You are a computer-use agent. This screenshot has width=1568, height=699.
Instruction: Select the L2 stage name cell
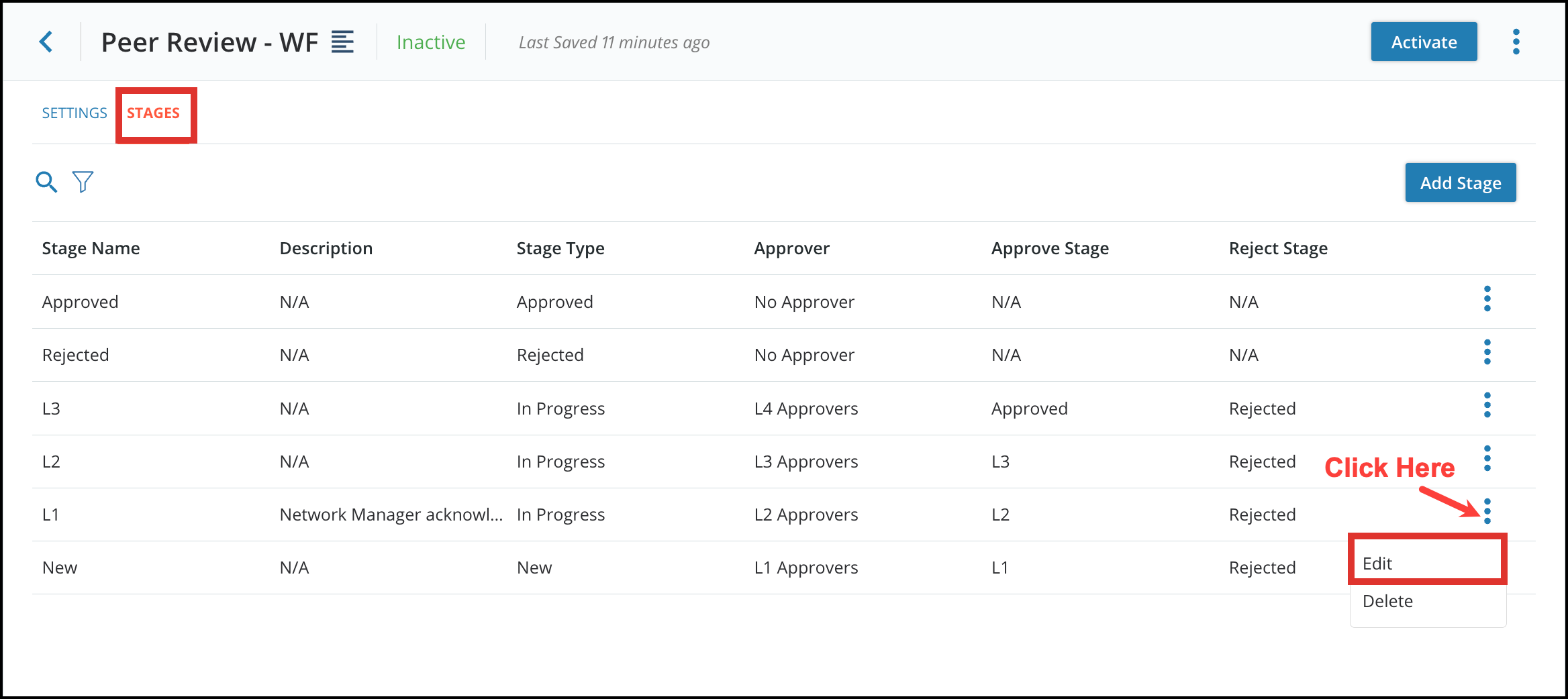pos(51,462)
